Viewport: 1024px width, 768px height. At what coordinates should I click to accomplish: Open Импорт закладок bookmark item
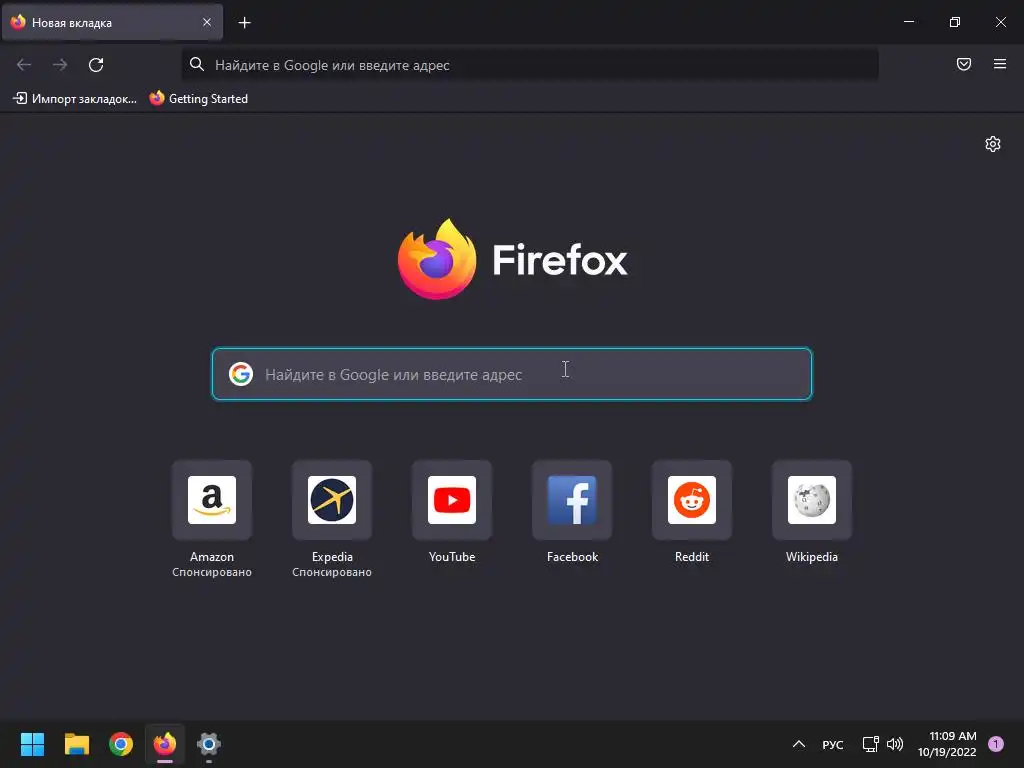pos(75,99)
